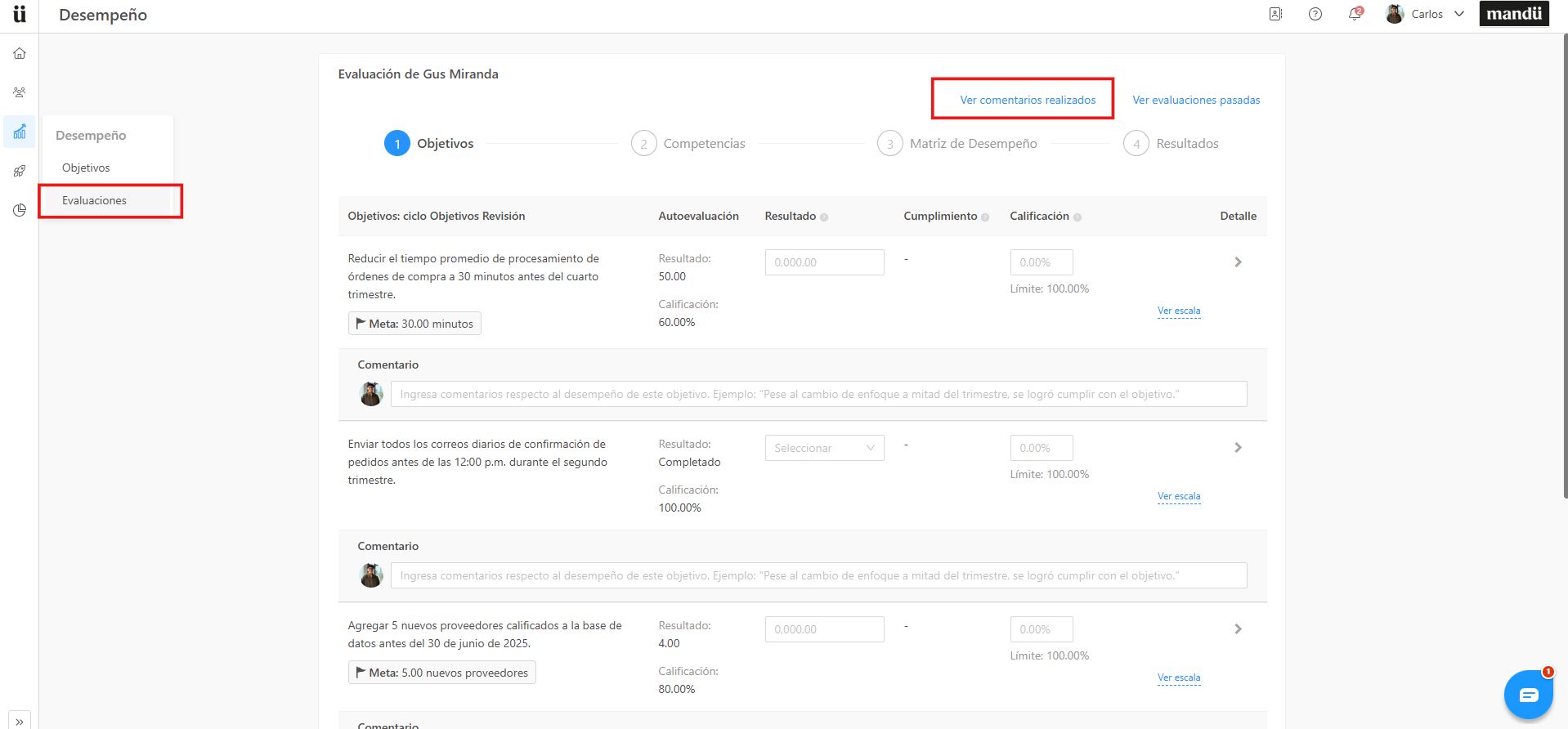Open Seleccionar dropdown for correos objective
Screen dimensions: 1568x729
coord(824,448)
